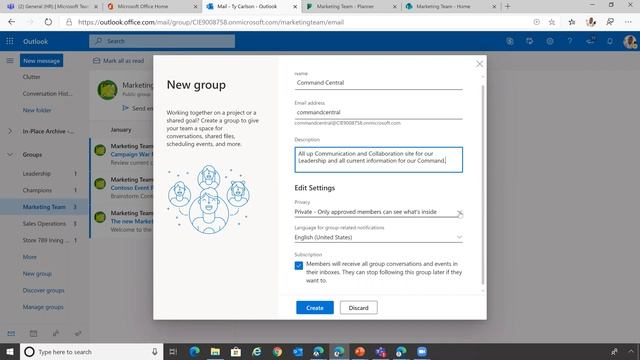640x360 pixels.
Task: Go back in the browser
Action: pos(11,22)
